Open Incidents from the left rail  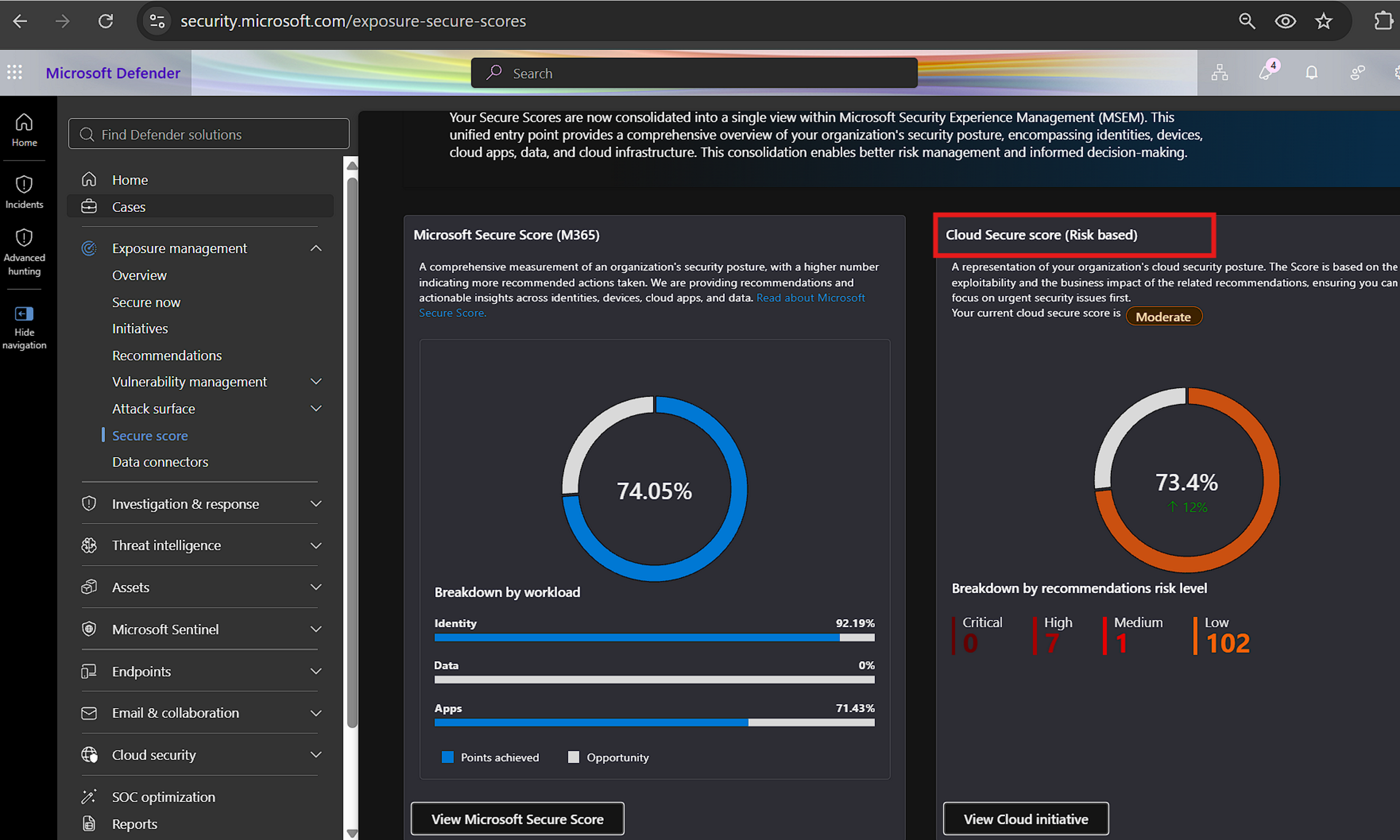pyautogui.click(x=24, y=192)
